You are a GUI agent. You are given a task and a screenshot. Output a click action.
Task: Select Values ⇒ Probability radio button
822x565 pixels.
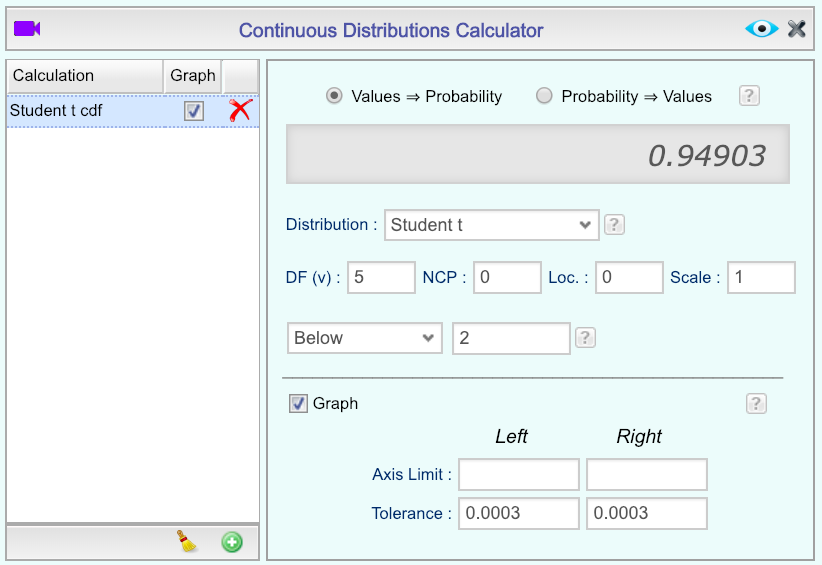(335, 96)
